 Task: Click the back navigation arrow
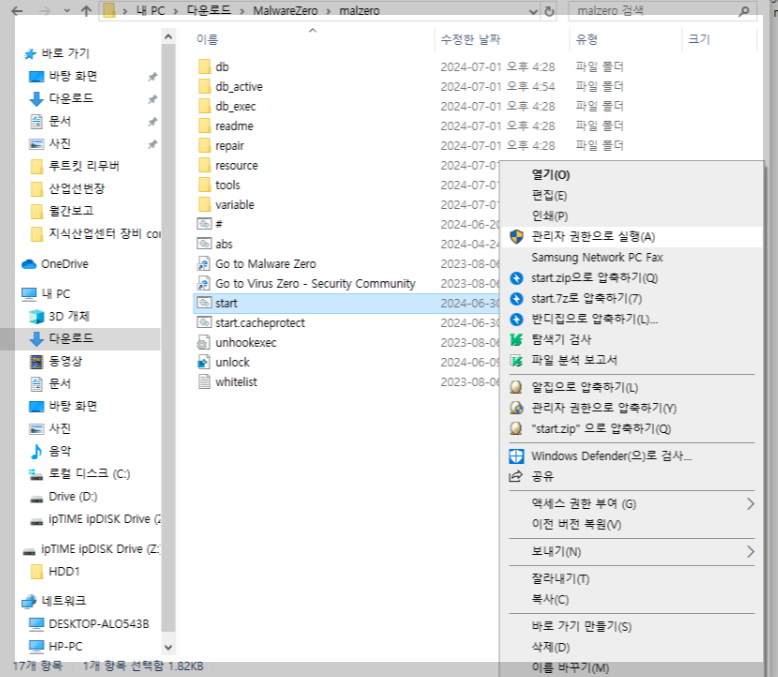tap(17, 11)
